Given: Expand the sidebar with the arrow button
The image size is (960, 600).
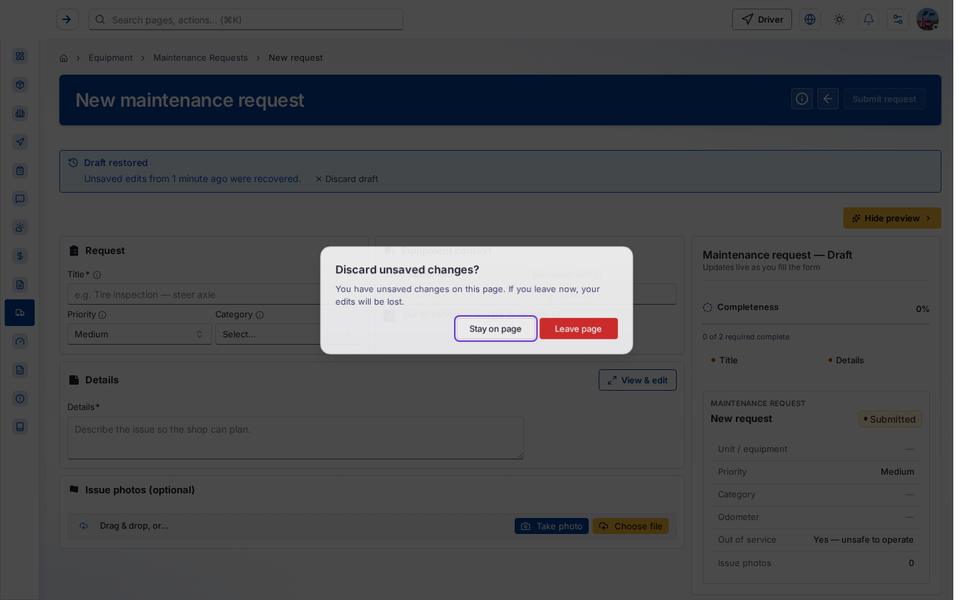Looking at the screenshot, I should pos(66,20).
